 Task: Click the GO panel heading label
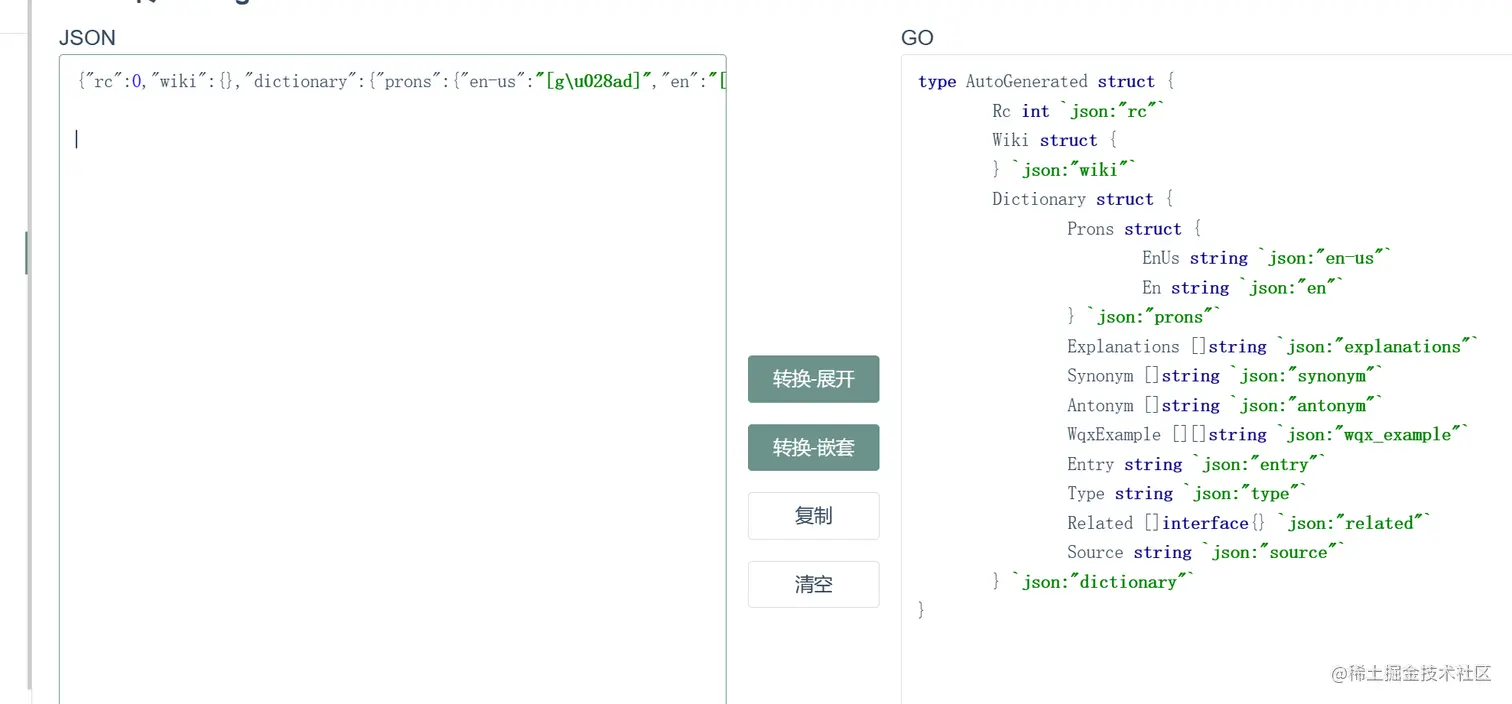point(917,38)
